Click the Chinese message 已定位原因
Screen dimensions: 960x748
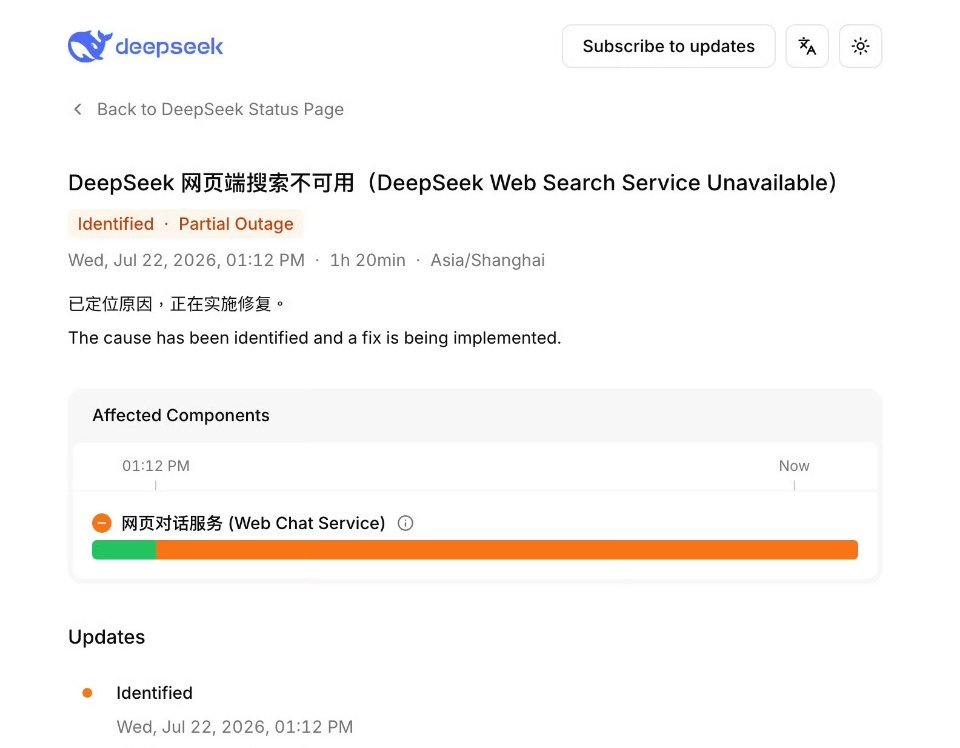176,304
